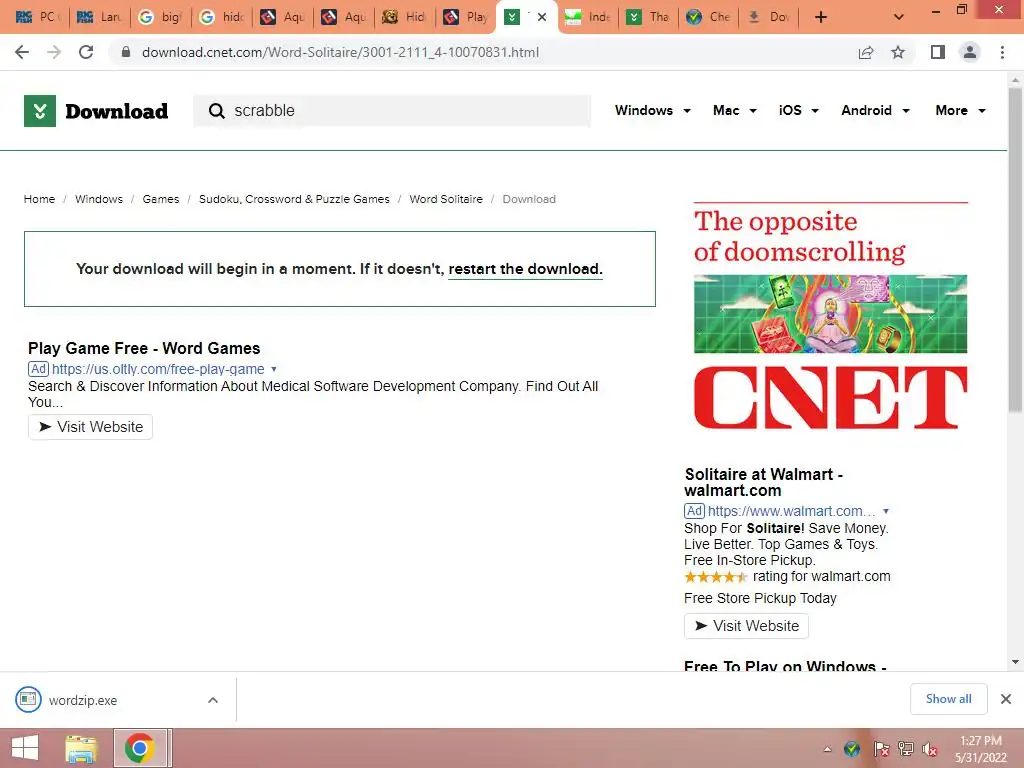The image size is (1024, 768).
Task: Open oltly ad options dropdown arrow
Action: [x=274, y=369]
